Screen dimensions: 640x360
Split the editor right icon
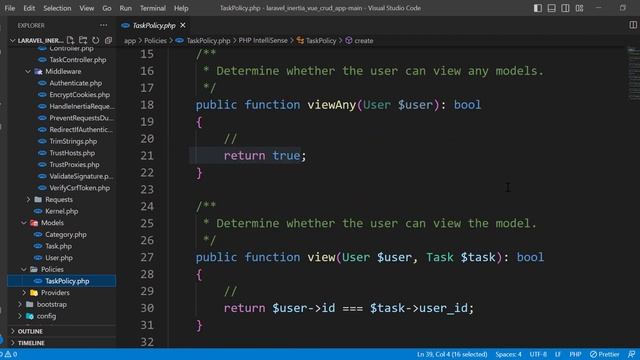633,25
